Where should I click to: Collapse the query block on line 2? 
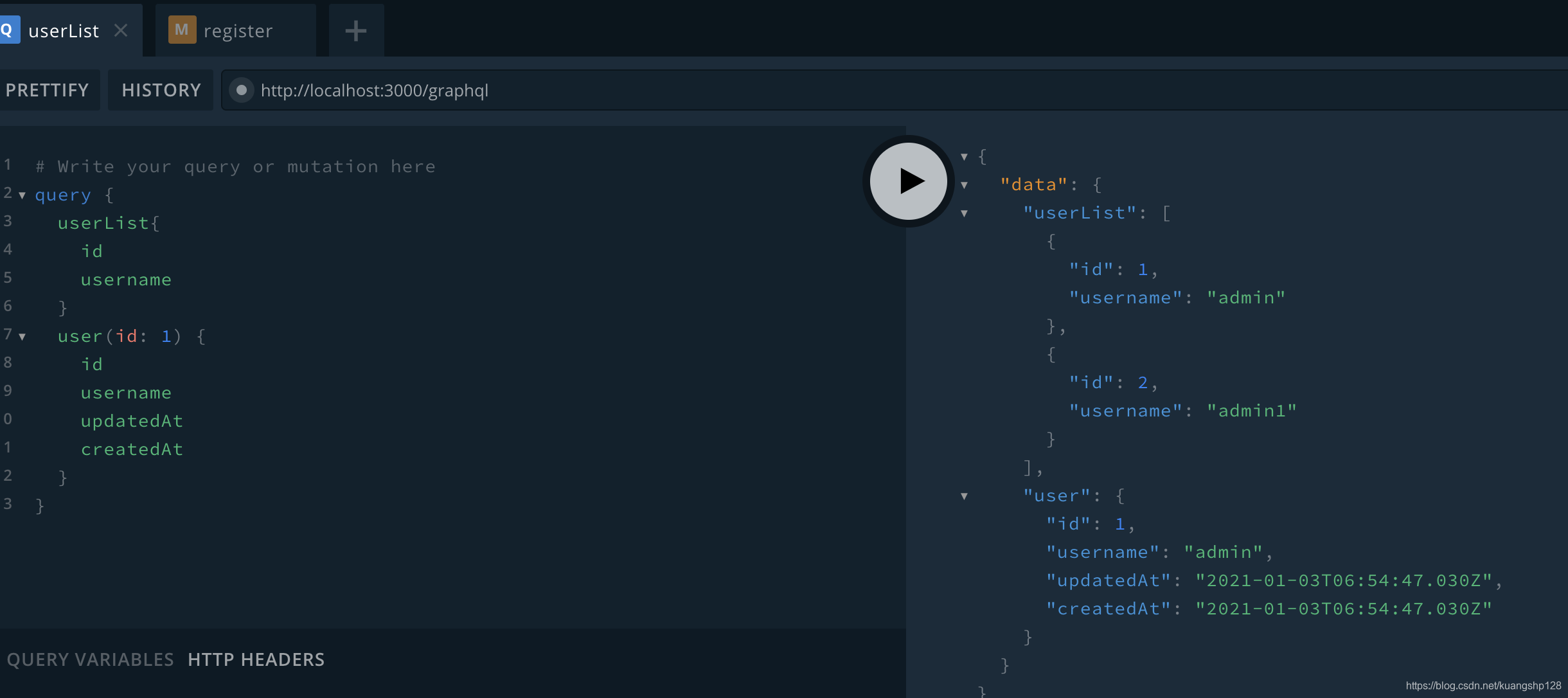click(22, 195)
